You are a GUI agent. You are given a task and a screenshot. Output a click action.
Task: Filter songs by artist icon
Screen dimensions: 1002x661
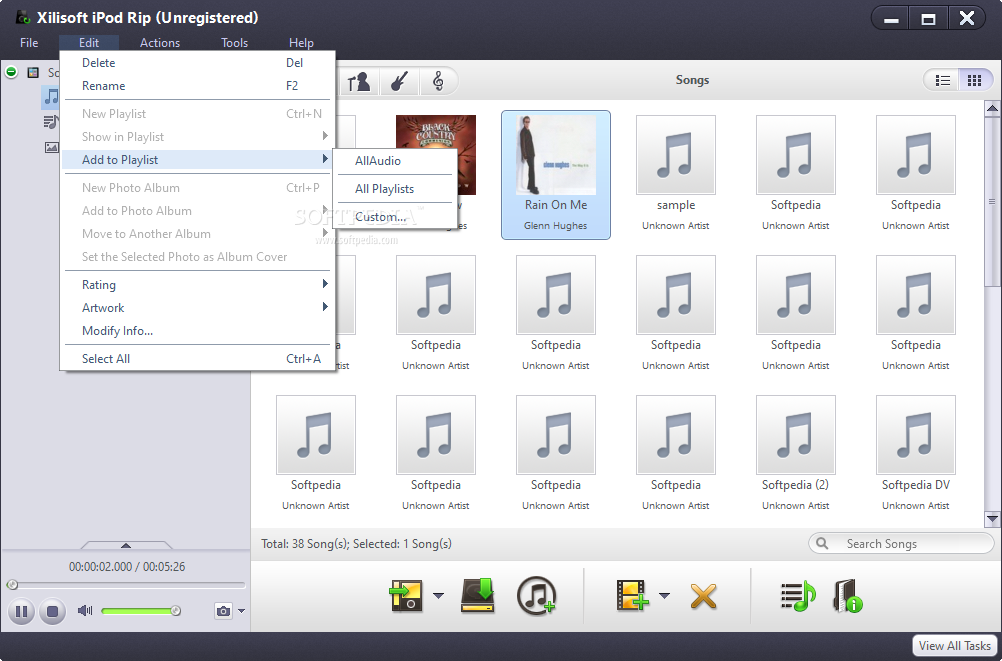tap(359, 81)
